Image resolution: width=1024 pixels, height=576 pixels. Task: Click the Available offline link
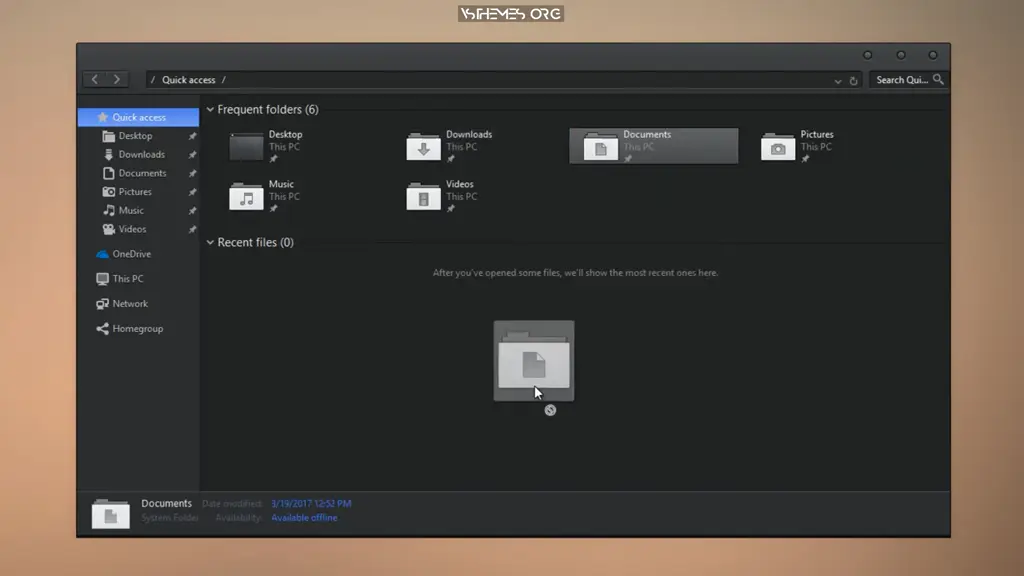(304, 517)
